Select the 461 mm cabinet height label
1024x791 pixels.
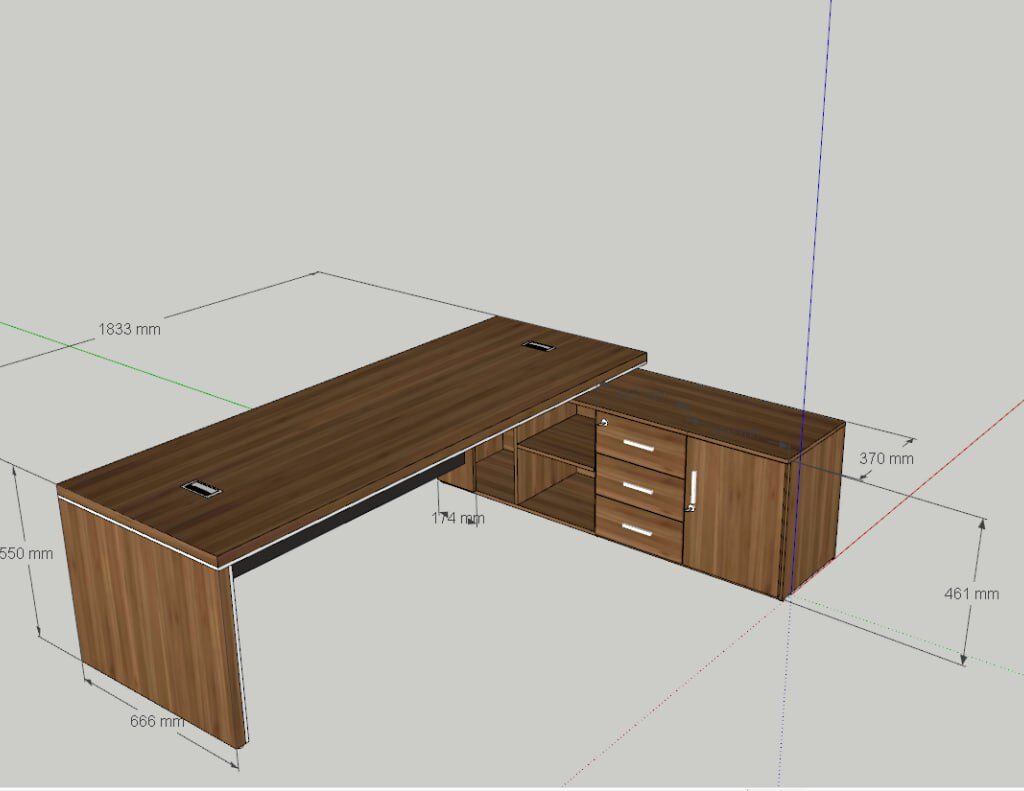pyautogui.click(x=971, y=593)
